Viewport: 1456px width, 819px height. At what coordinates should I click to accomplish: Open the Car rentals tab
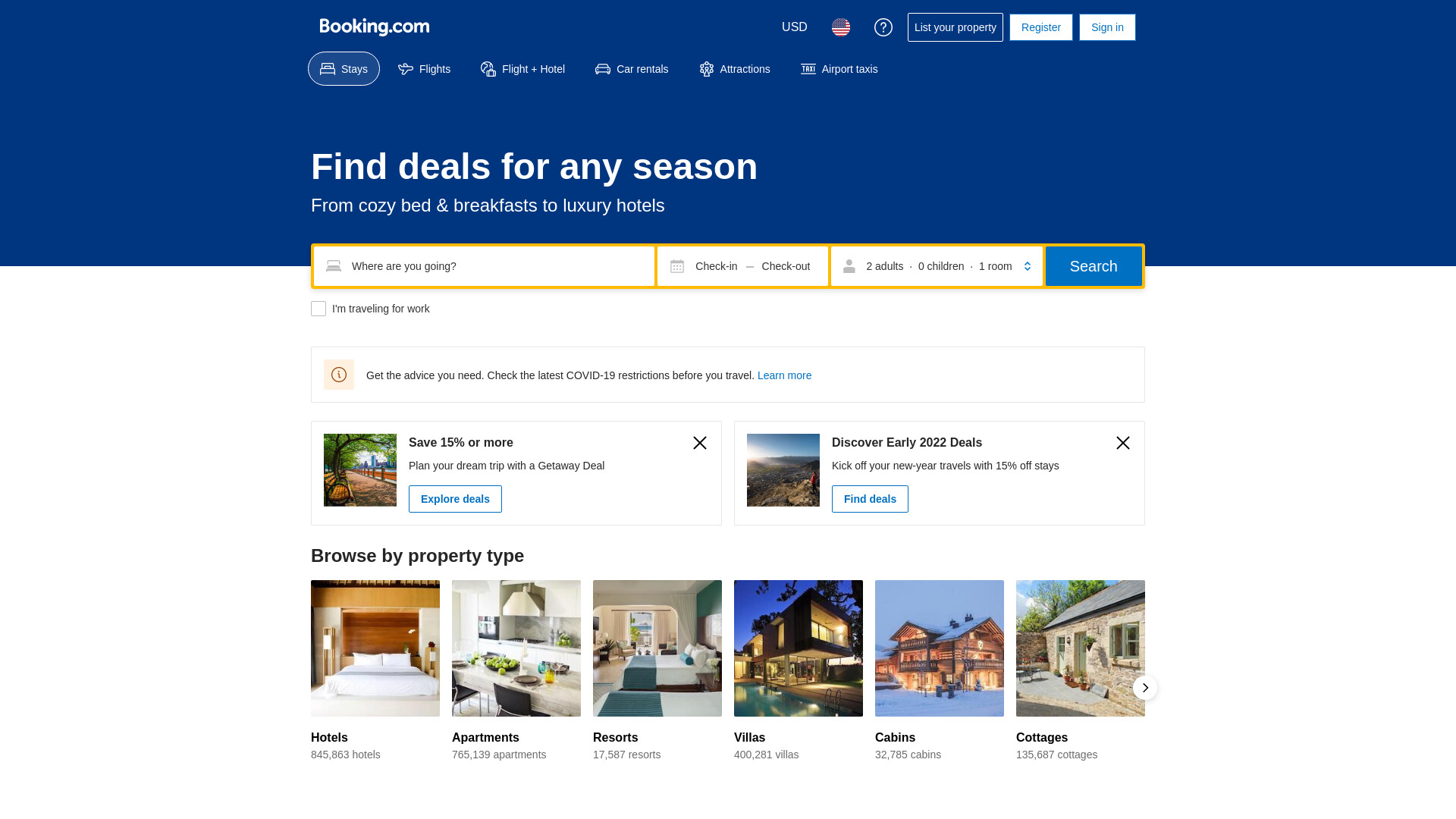click(x=632, y=69)
